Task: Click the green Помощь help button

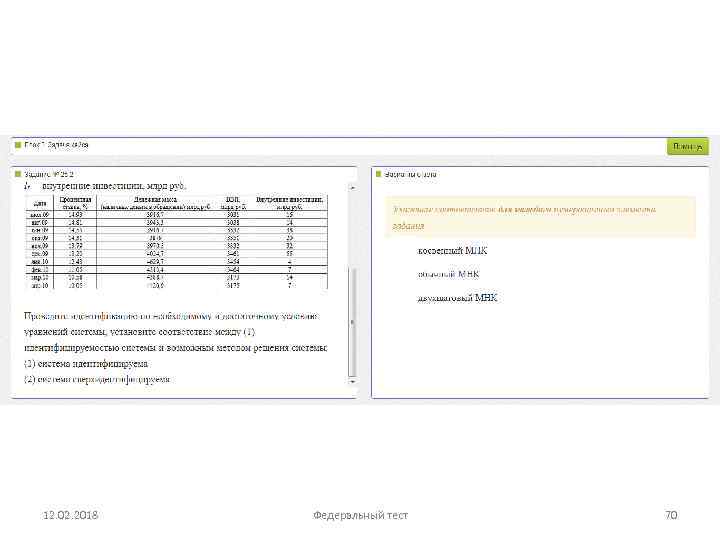Action: pyautogui.click(x=687, y=146)
